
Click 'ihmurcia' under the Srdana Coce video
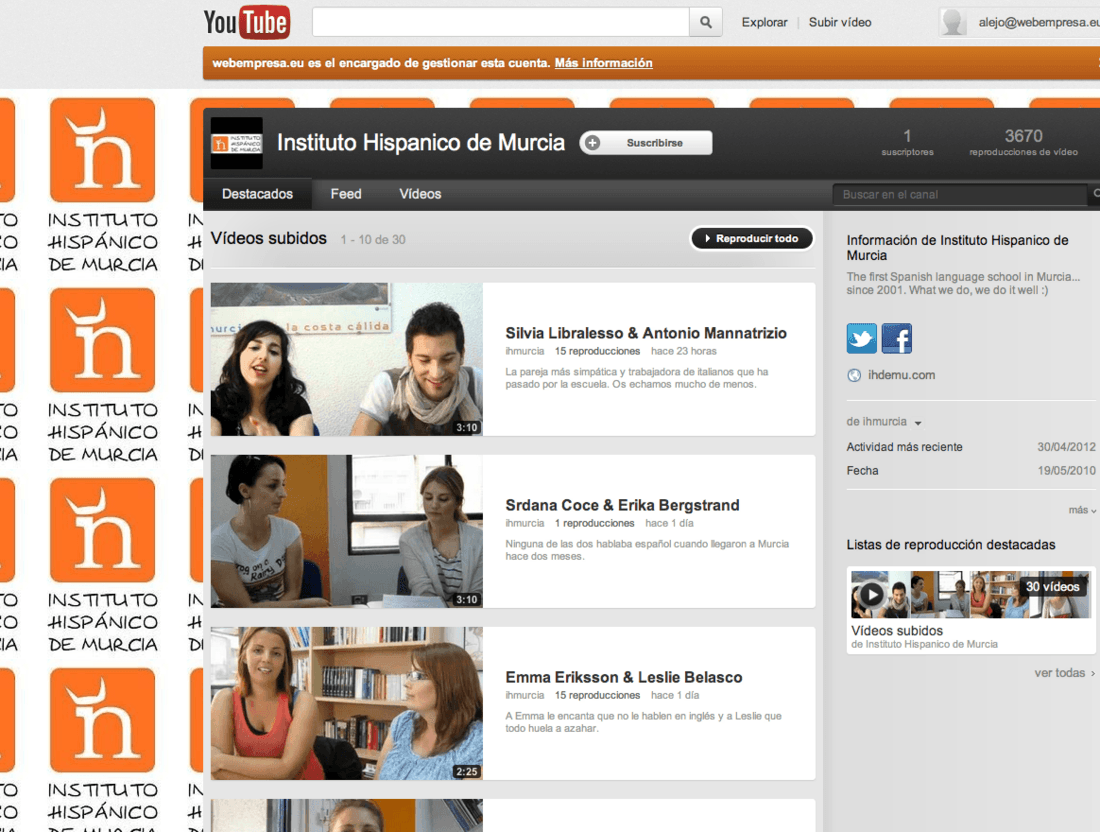coord(525,523)
